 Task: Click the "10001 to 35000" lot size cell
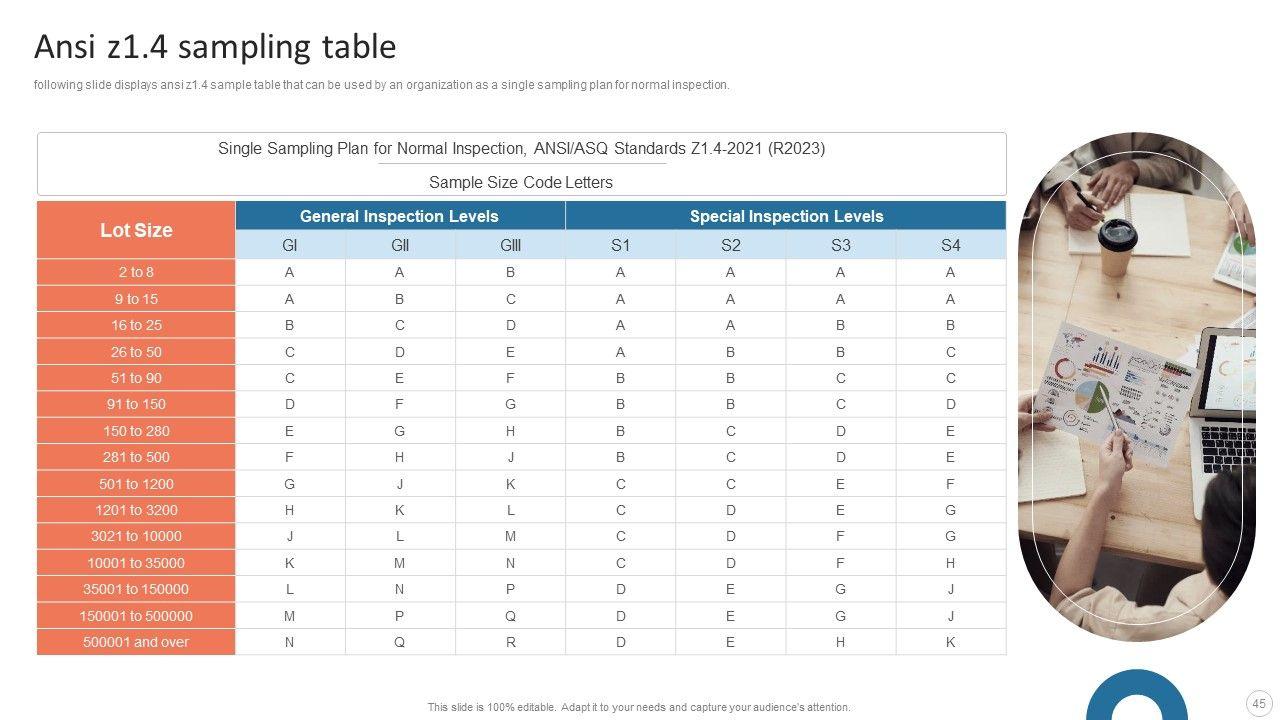coord(136,563)
